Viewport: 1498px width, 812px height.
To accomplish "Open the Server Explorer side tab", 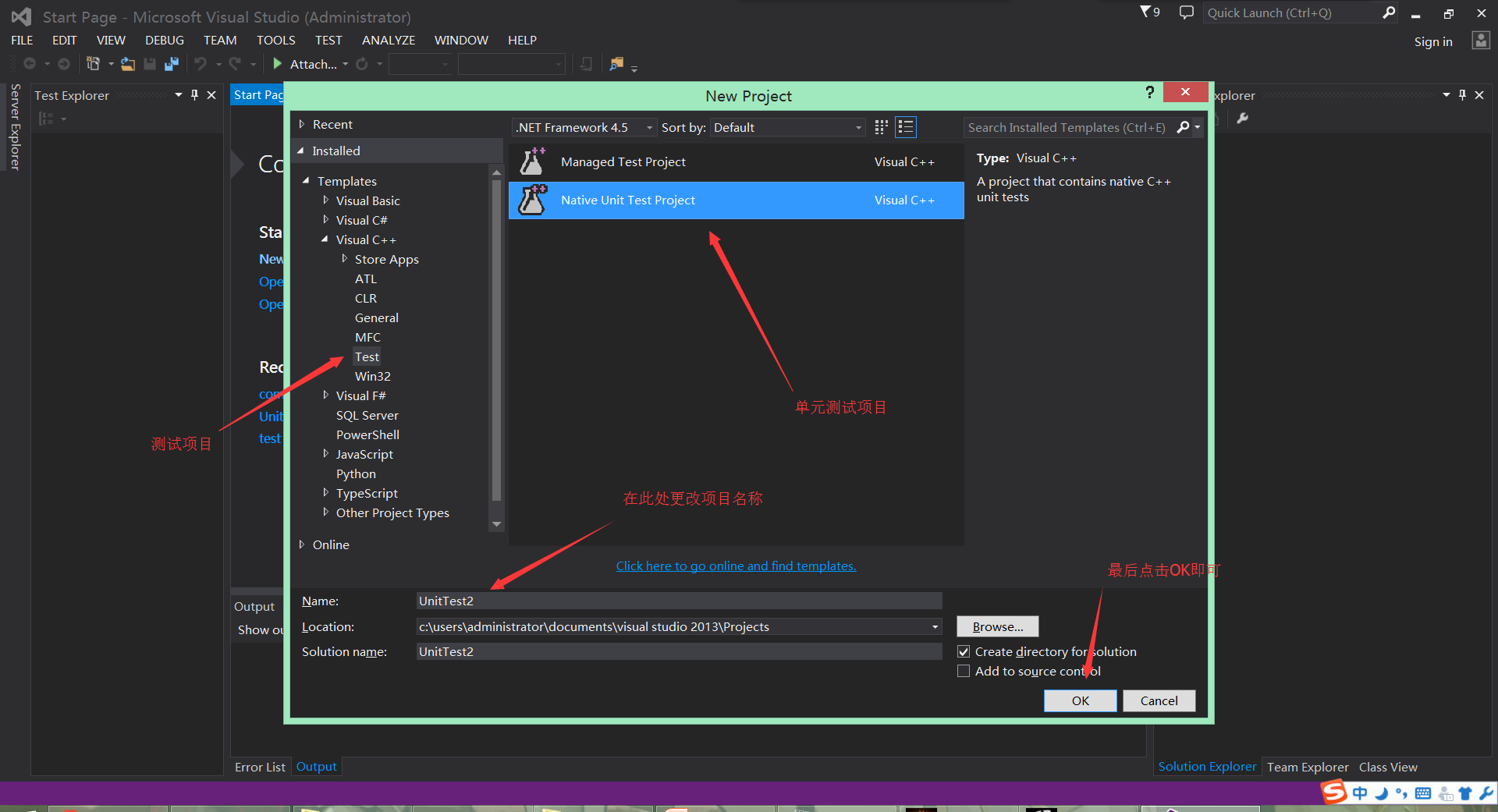I will (x=15, y=126).
